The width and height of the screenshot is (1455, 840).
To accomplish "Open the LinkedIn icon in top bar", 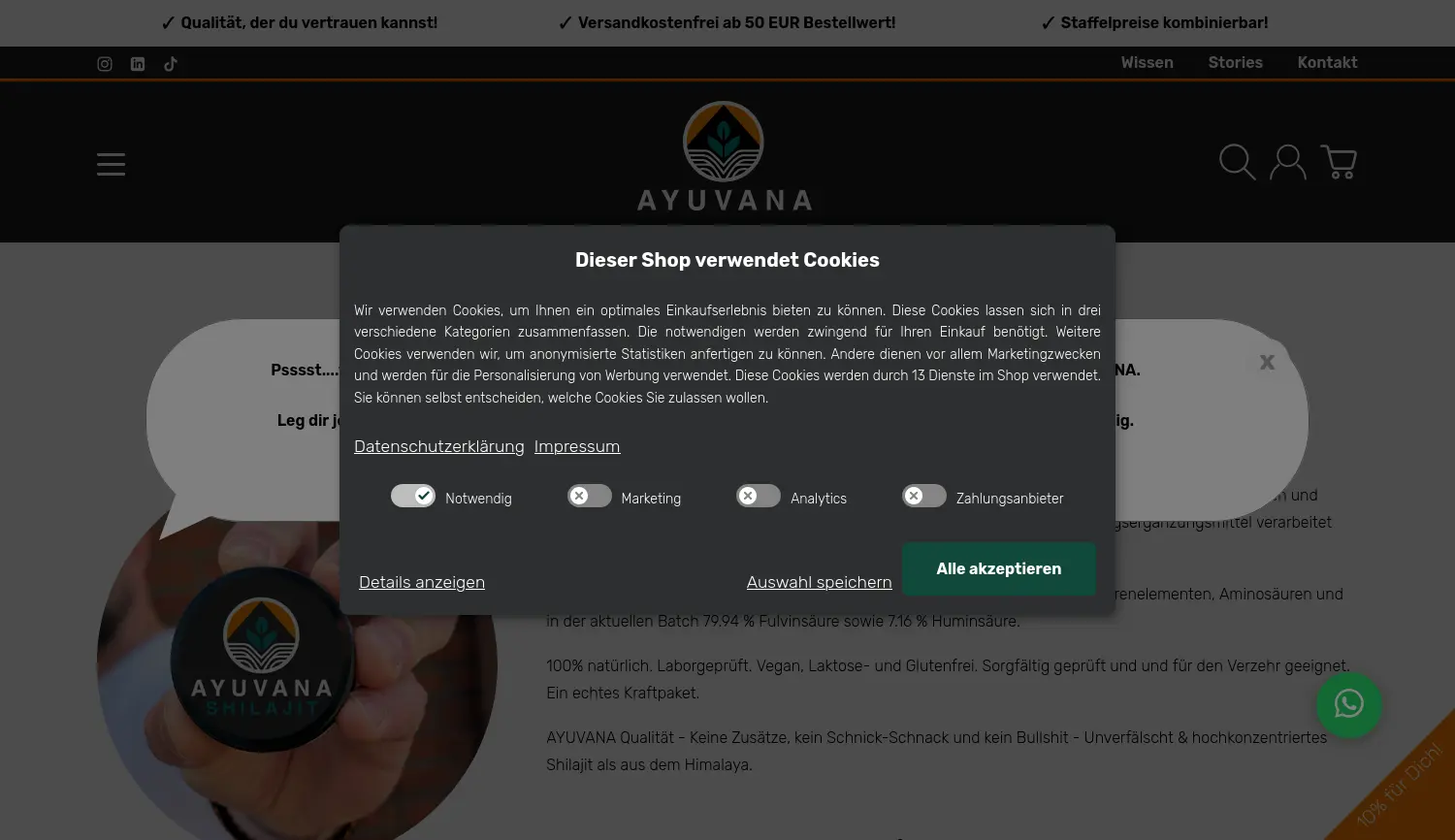I will (x=138, y=64).
